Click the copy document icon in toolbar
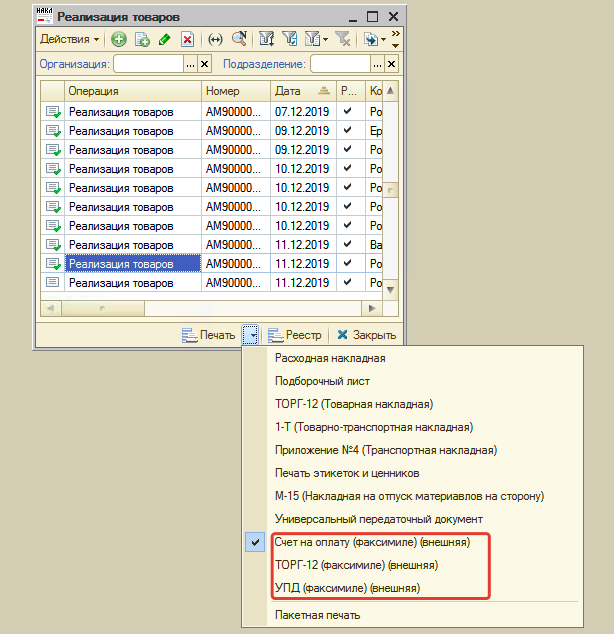614x634 pixels. [x=142, y=40]
